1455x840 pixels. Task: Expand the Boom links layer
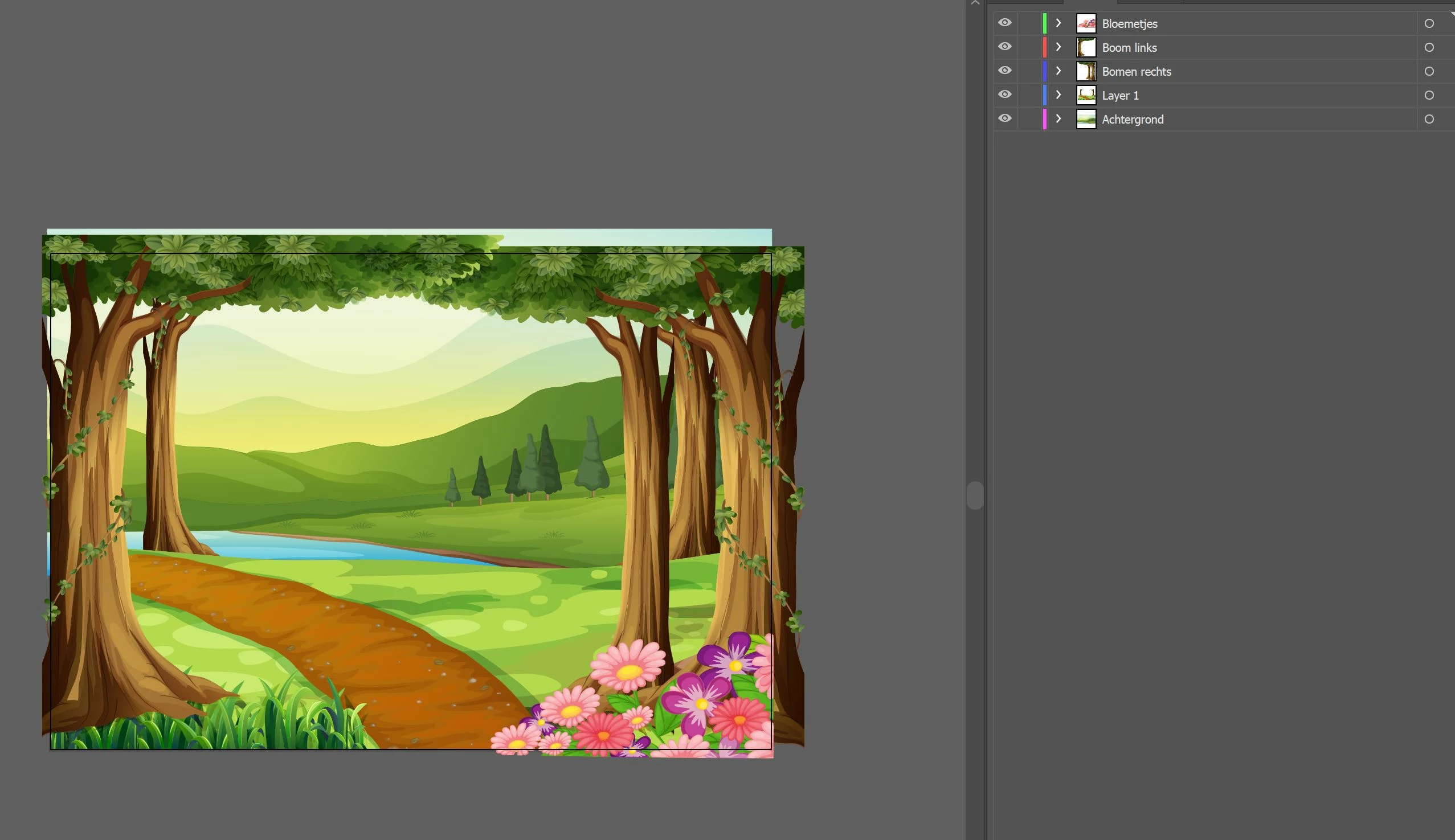(1058, 47)
